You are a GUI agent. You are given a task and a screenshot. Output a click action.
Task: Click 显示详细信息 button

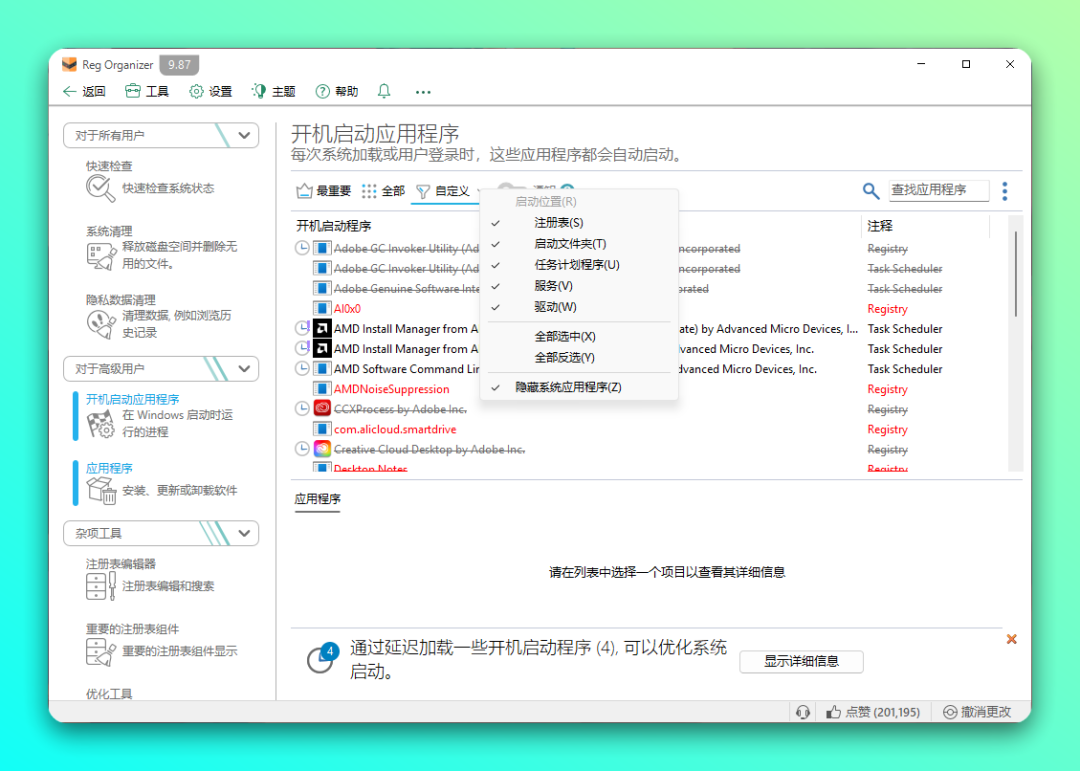(x=801, y=661)
